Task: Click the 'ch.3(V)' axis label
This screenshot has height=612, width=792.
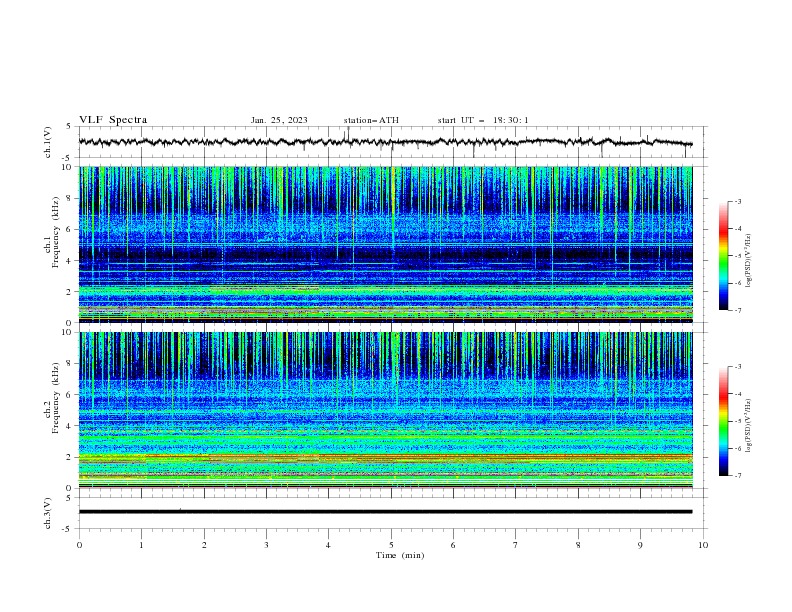Action: pos(48,513)
